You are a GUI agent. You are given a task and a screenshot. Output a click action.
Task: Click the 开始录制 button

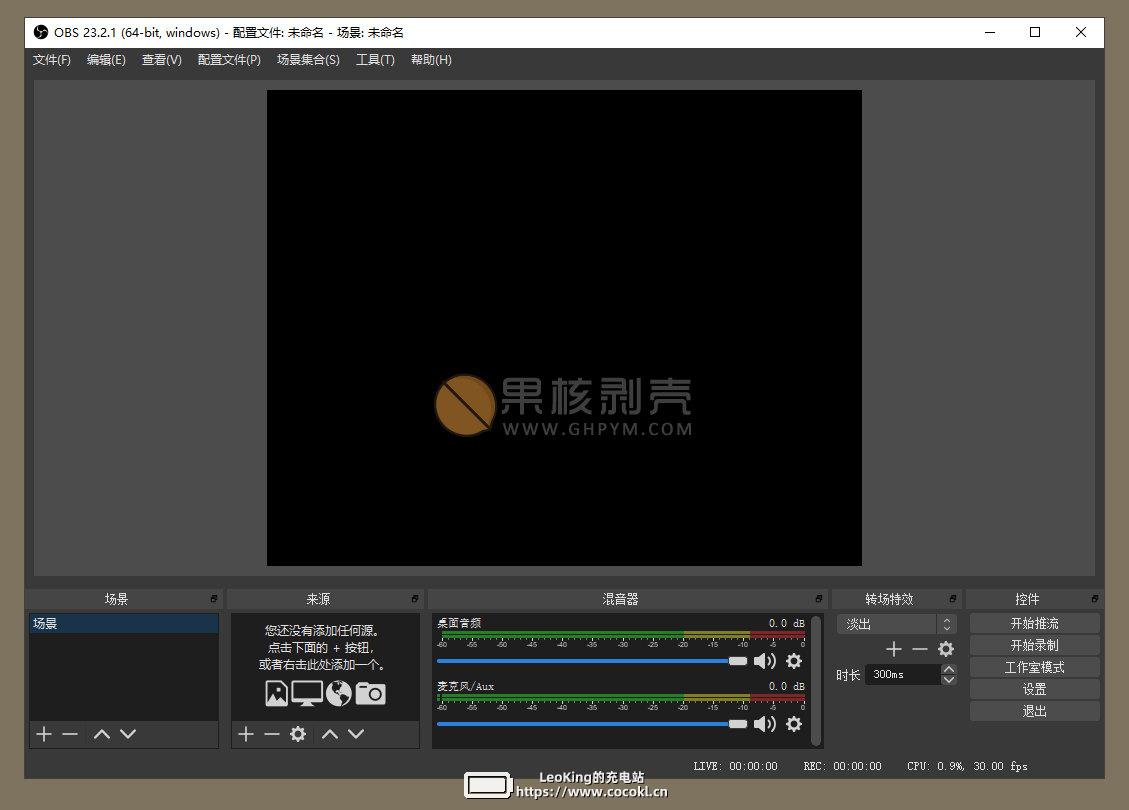pos(1035,645)
